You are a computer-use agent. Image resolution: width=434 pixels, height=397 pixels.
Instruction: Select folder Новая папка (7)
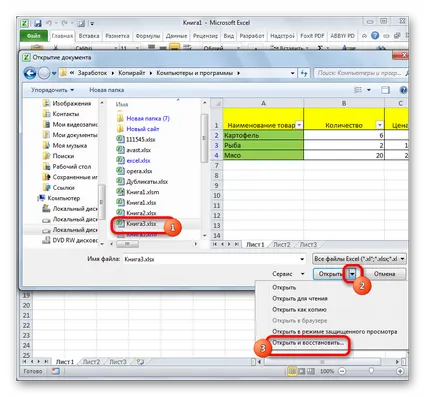pyautogui.click(x=143, y=118)
